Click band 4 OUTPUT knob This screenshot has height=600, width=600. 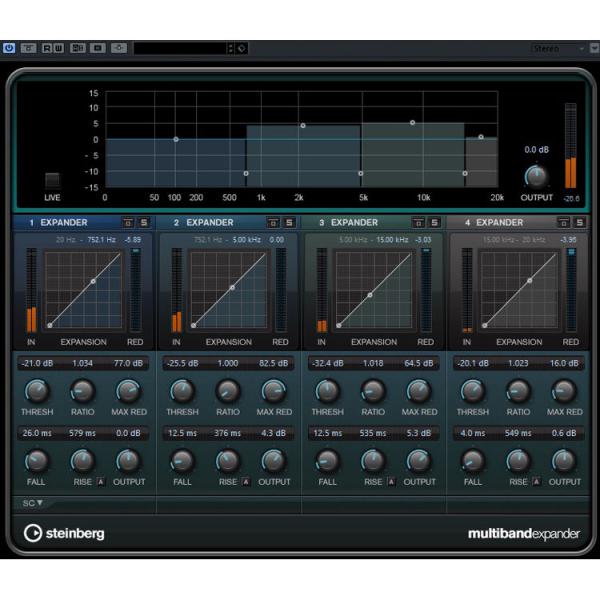coord(564,461)
